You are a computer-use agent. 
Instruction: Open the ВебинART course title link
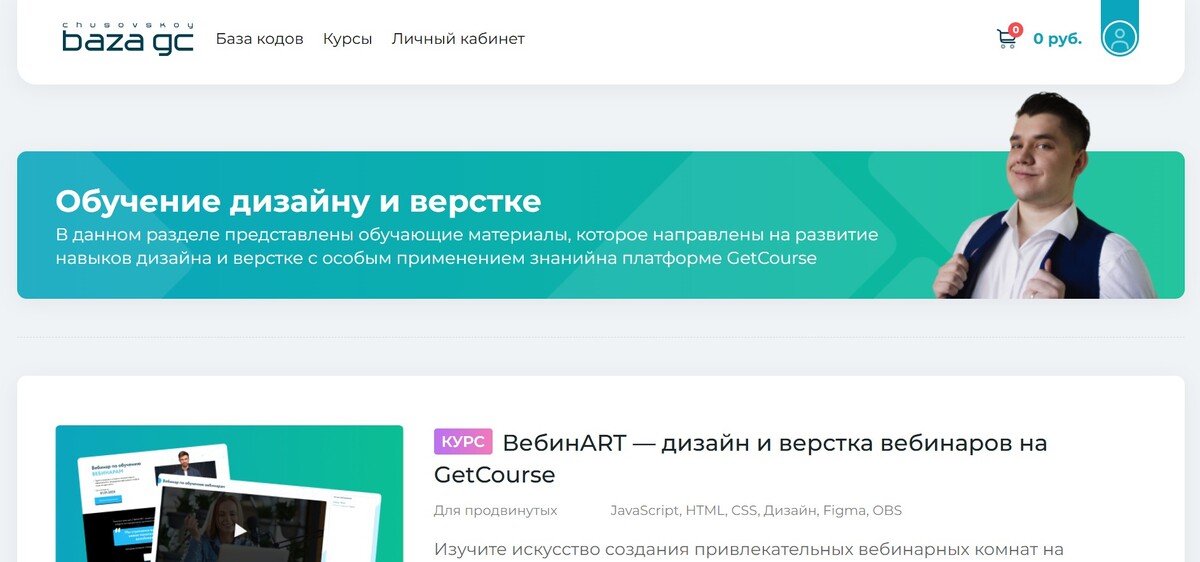741,458
